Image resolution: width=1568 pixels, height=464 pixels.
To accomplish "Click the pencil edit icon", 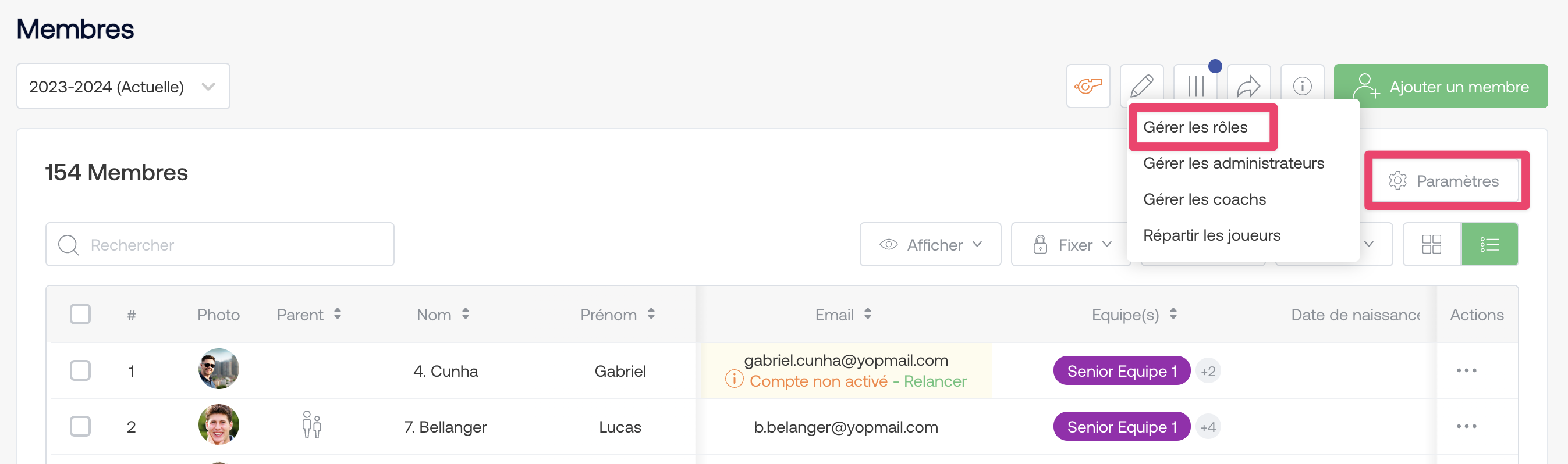I will tap(1141, 85).
